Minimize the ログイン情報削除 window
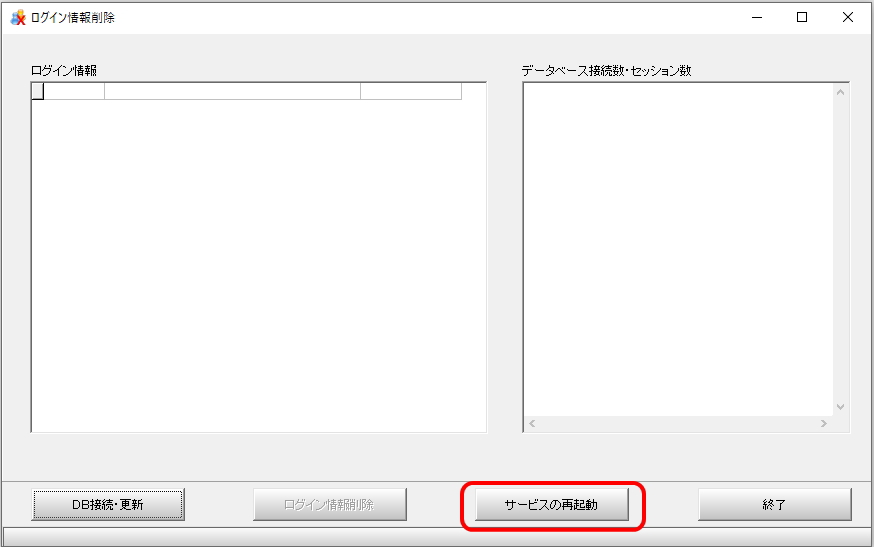Viewport: 874px width, 547px height. (757, 17)
